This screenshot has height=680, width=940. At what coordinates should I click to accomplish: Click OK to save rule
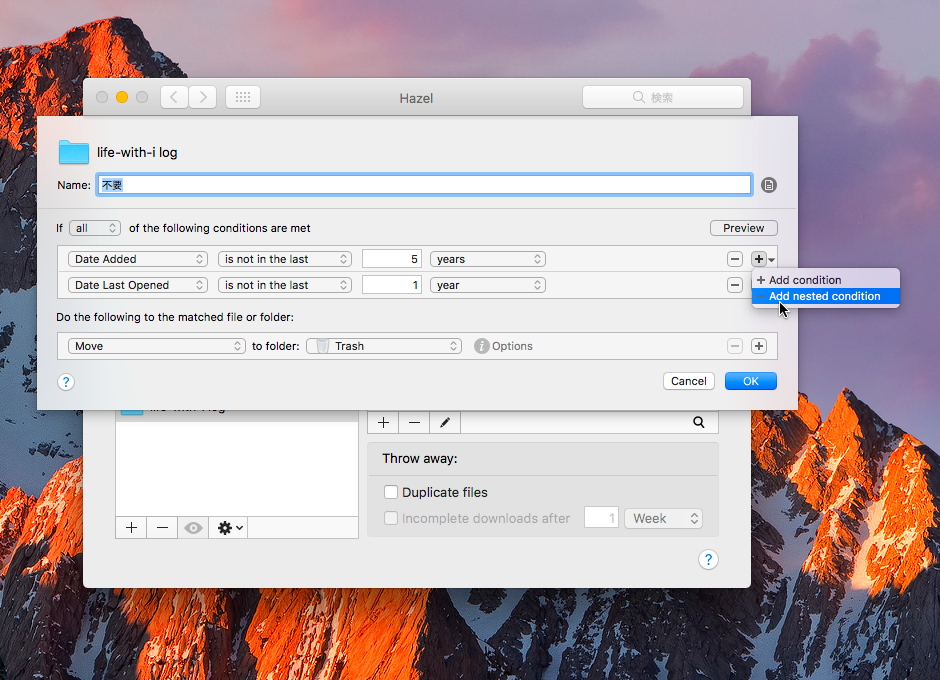[751, 381]
